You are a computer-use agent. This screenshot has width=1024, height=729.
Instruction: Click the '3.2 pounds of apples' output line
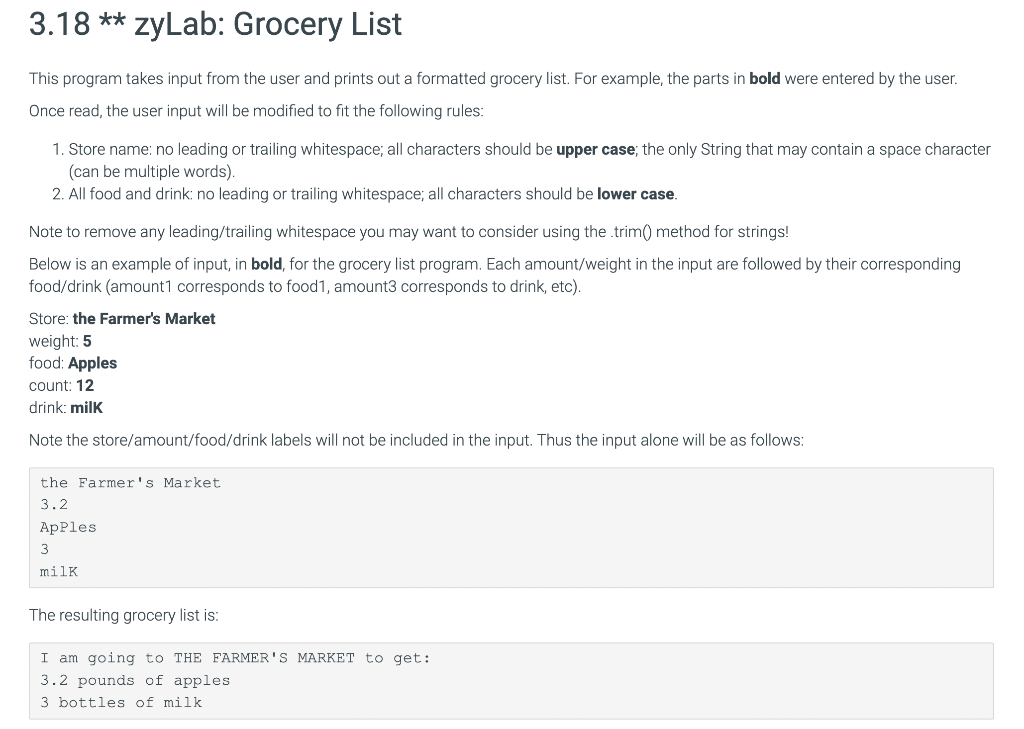(135, 680)
